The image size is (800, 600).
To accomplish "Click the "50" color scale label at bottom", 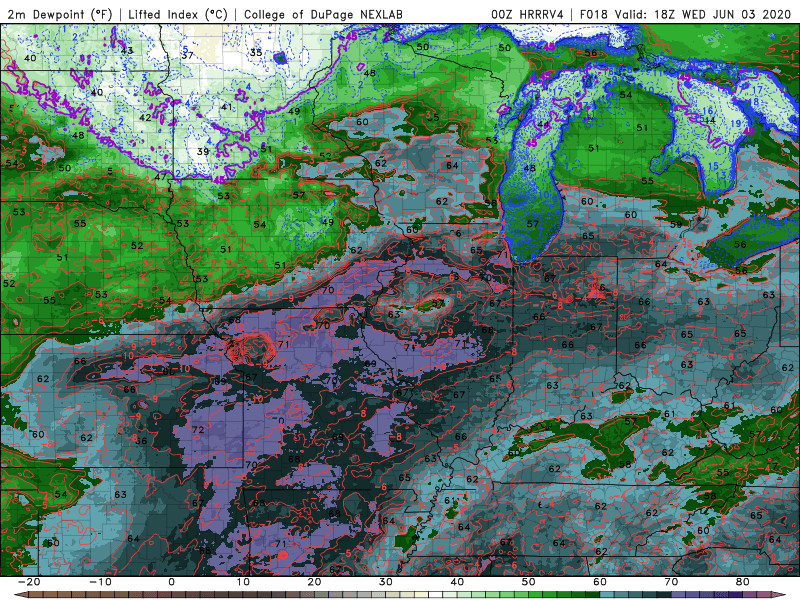I will (529, 582).
